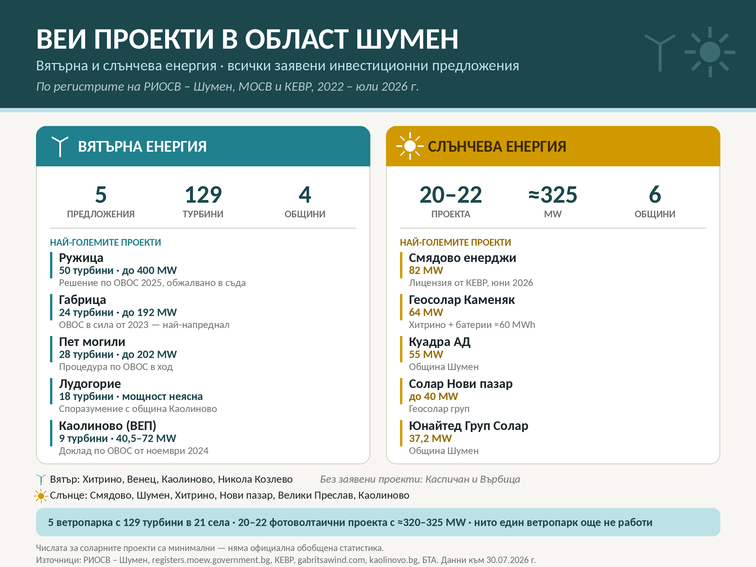Viewport: 756px width, 567px height.
Task: Click Лицензия от КЕВР, юни 2026
Action: (471, 283)
